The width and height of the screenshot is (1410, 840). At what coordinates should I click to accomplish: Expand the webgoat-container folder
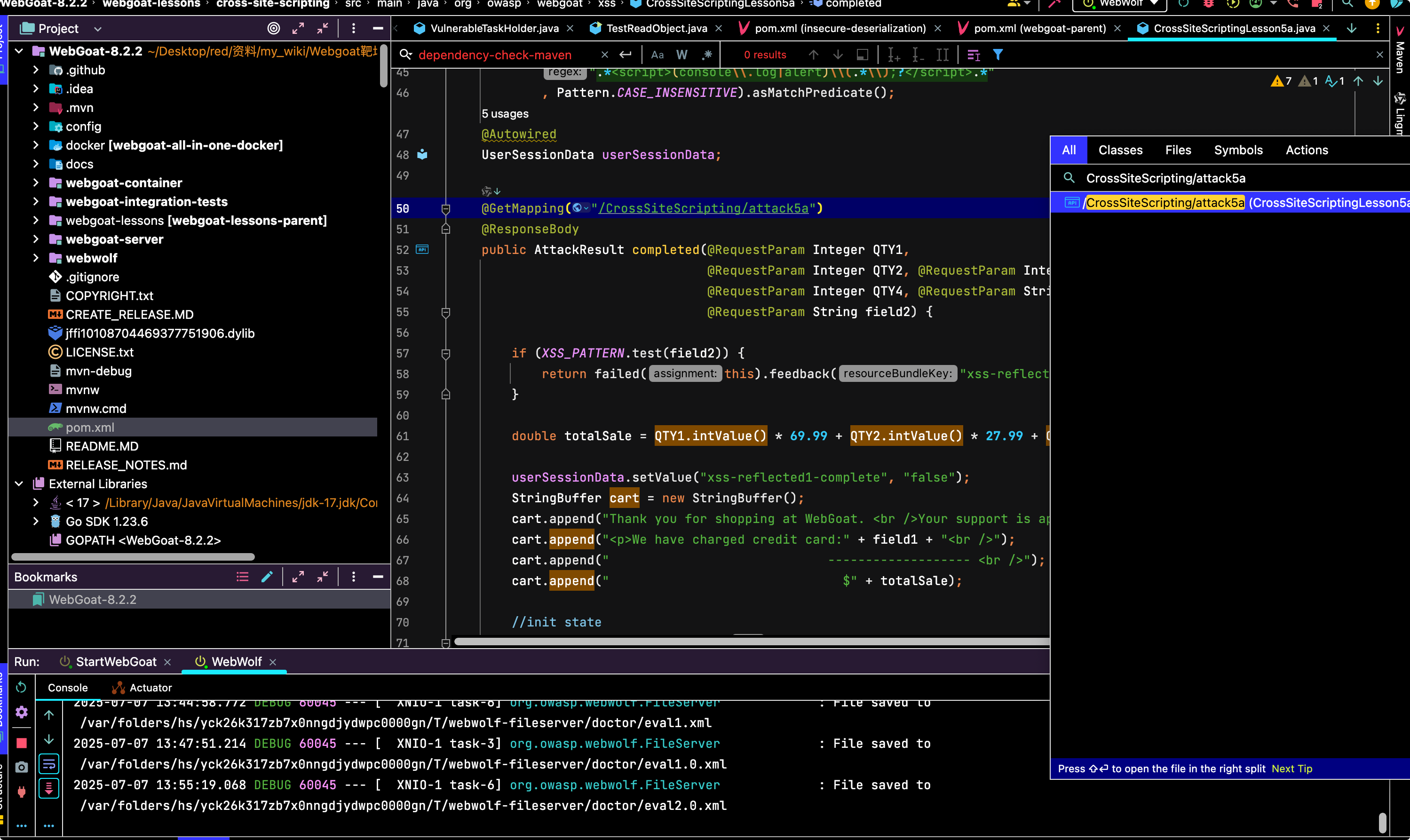click(36, 183)
